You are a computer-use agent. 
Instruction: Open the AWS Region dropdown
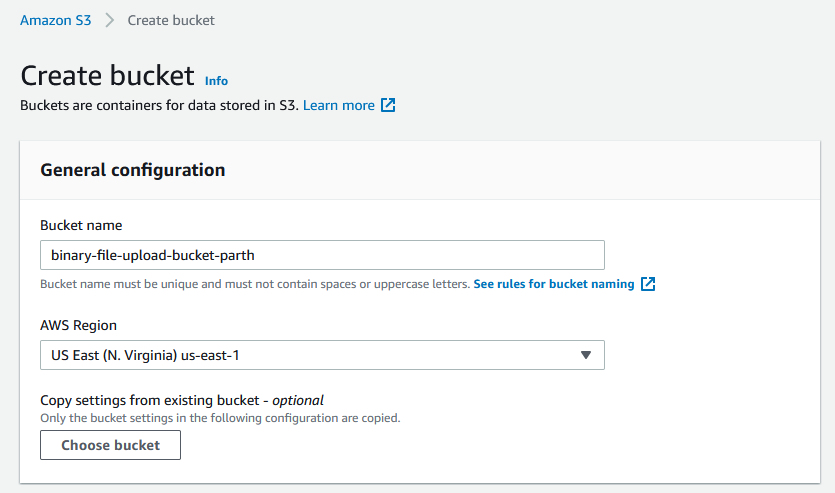click(x=322, y=355)
